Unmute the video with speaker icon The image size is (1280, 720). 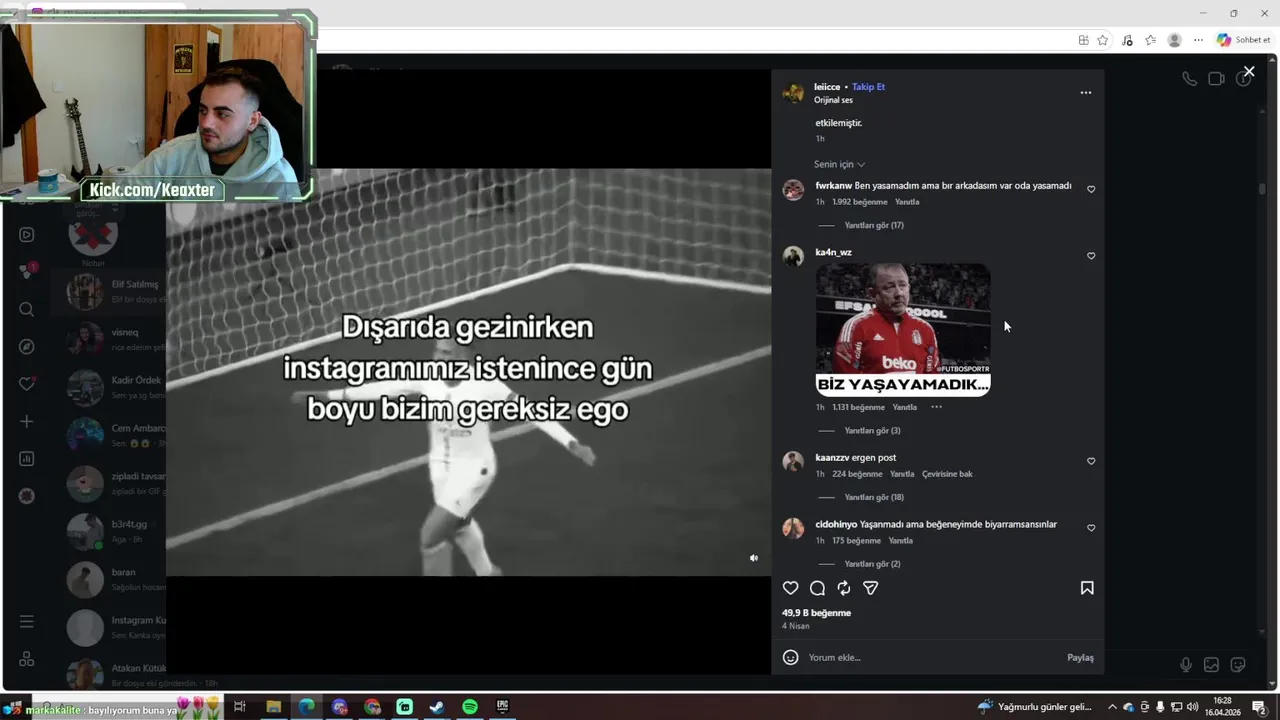pyautogui.click(x=754, y=558)
